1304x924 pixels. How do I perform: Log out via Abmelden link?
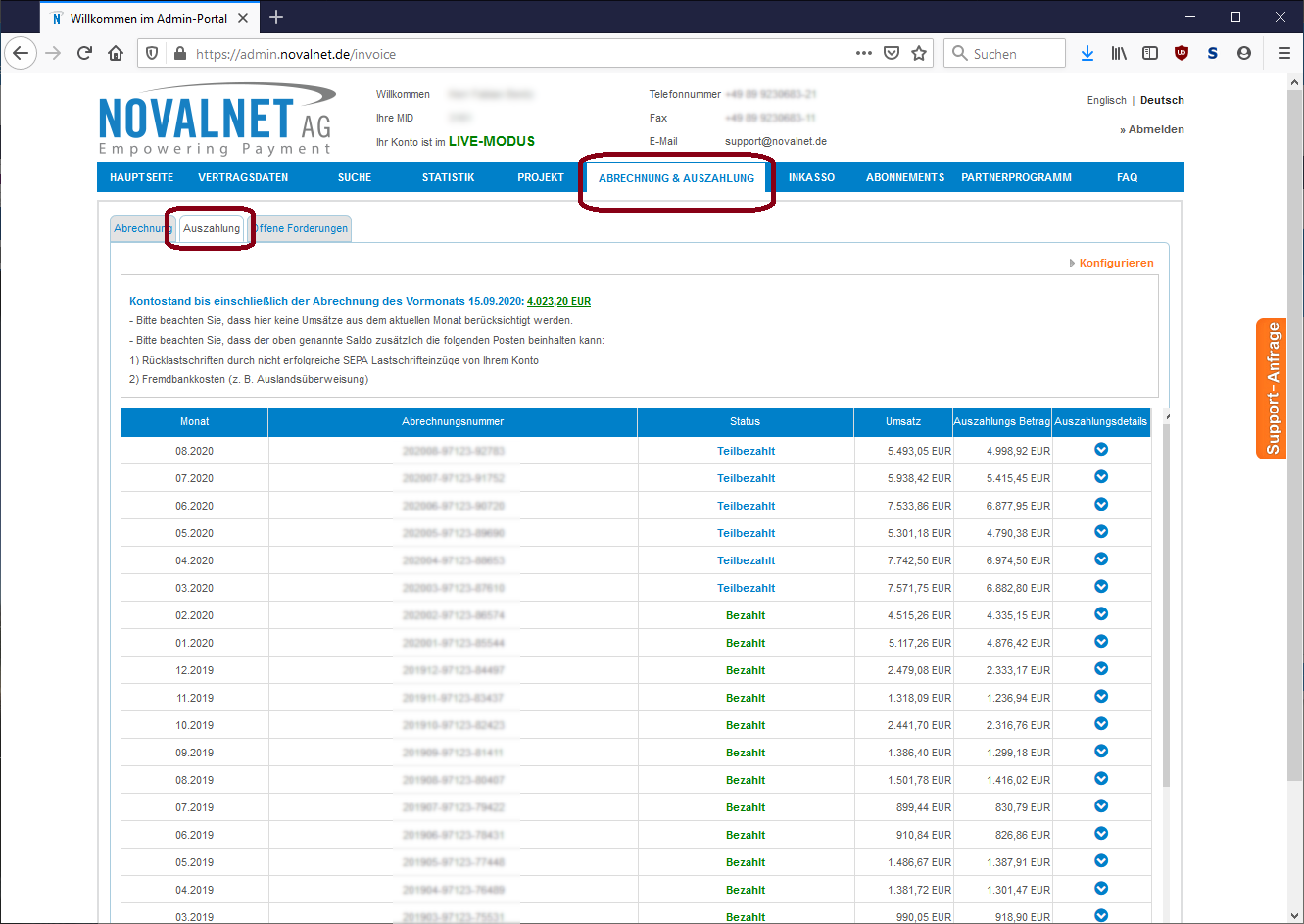click(x=1156, y=129)
